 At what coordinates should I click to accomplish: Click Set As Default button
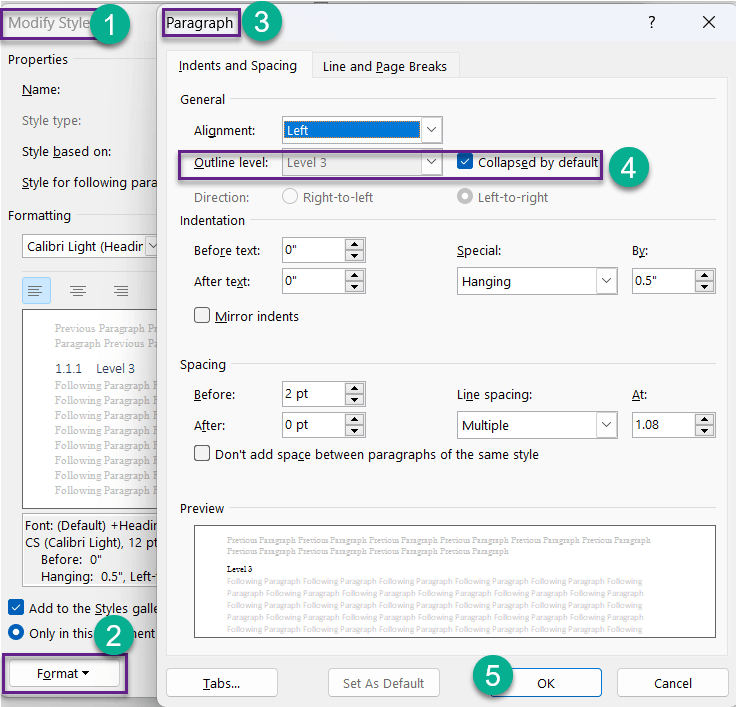pyautogui.click(x=383, y=683)
